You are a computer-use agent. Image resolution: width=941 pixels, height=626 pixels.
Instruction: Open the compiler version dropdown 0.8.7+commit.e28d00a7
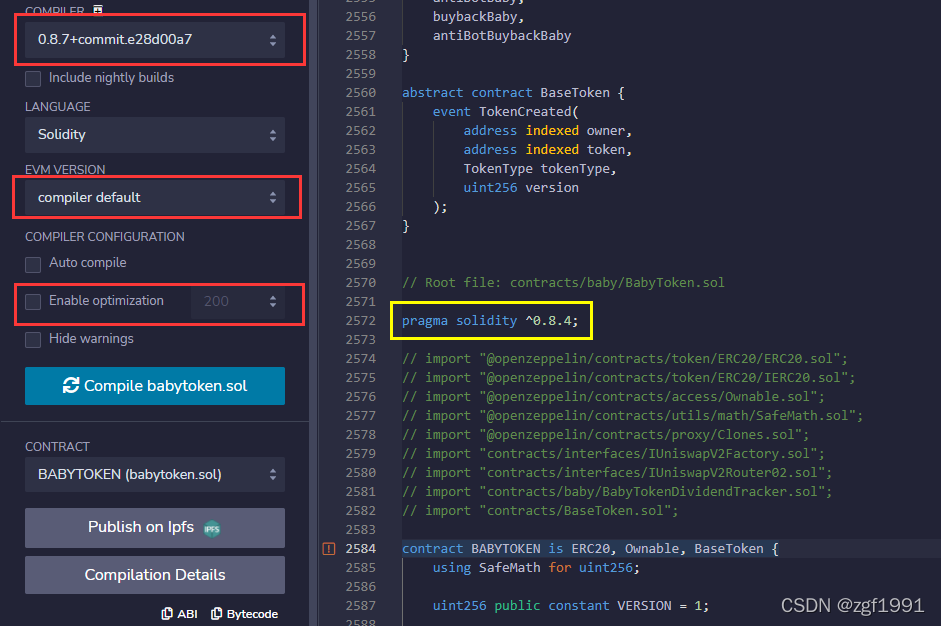[x=155, y=40]
